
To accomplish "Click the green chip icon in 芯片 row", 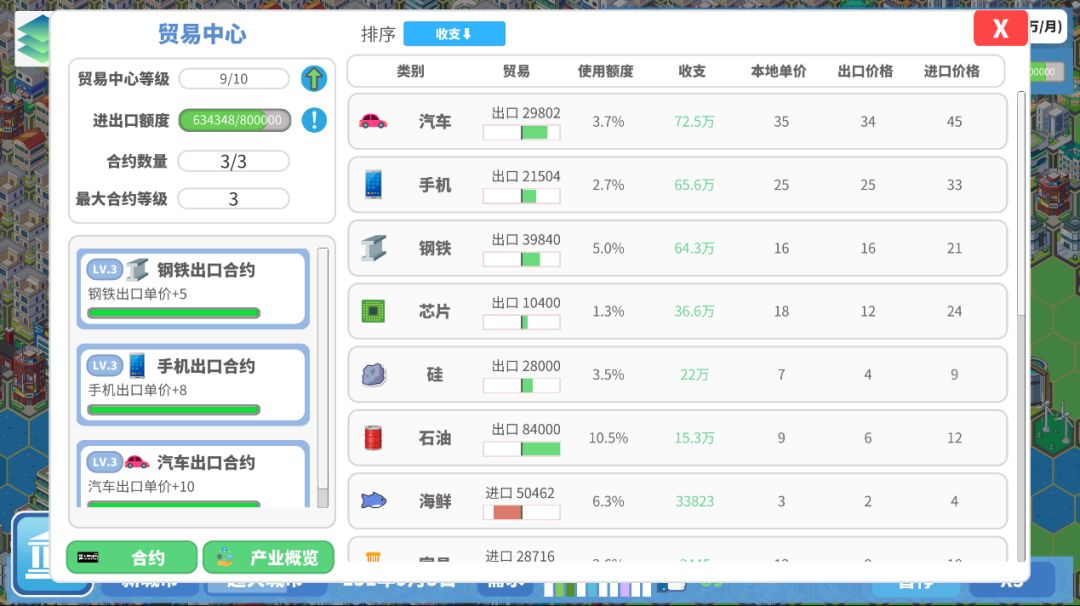I will click(x=373, y=311).
